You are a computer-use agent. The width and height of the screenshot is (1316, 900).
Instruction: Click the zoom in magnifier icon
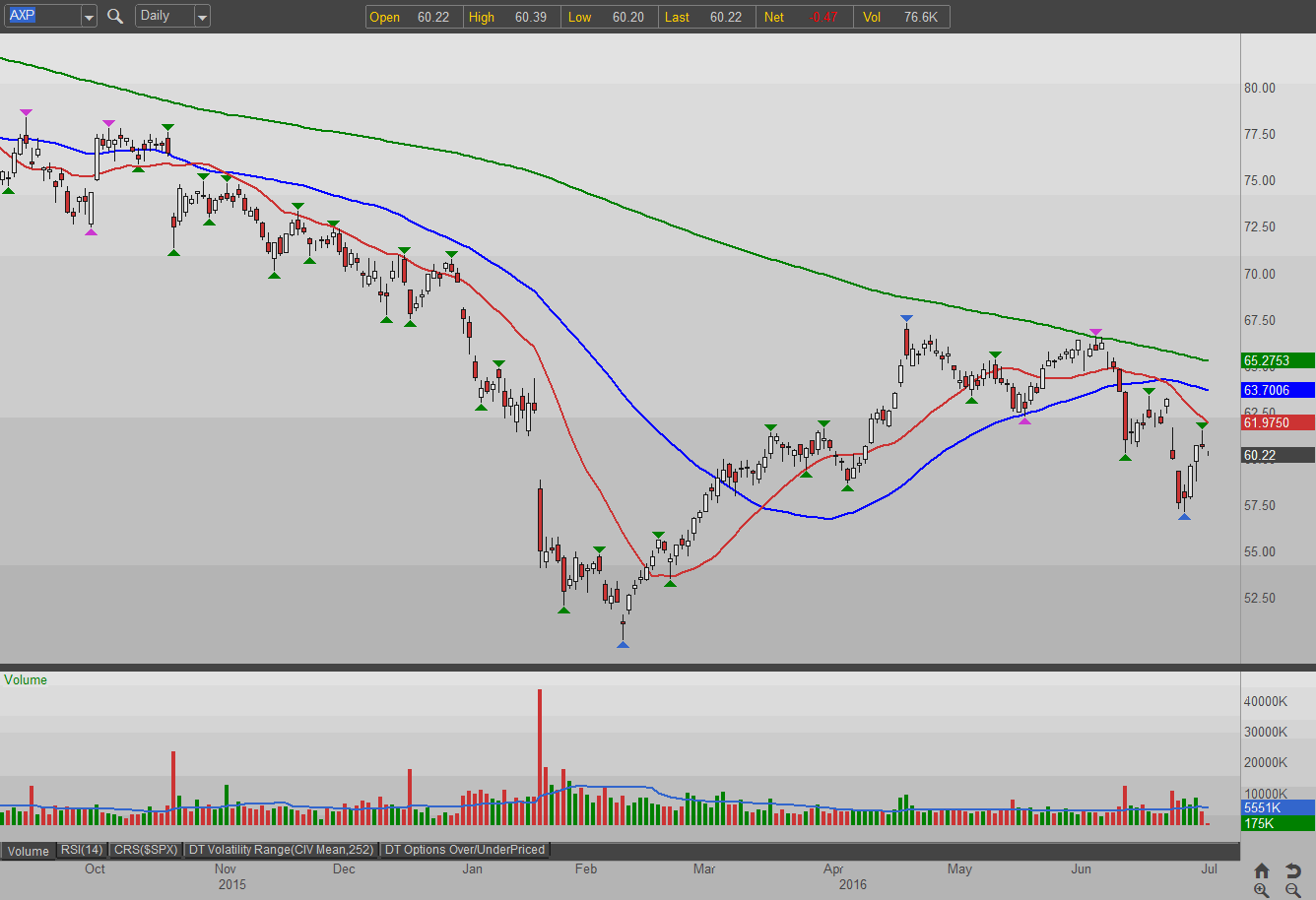(x=1262, y=890)
